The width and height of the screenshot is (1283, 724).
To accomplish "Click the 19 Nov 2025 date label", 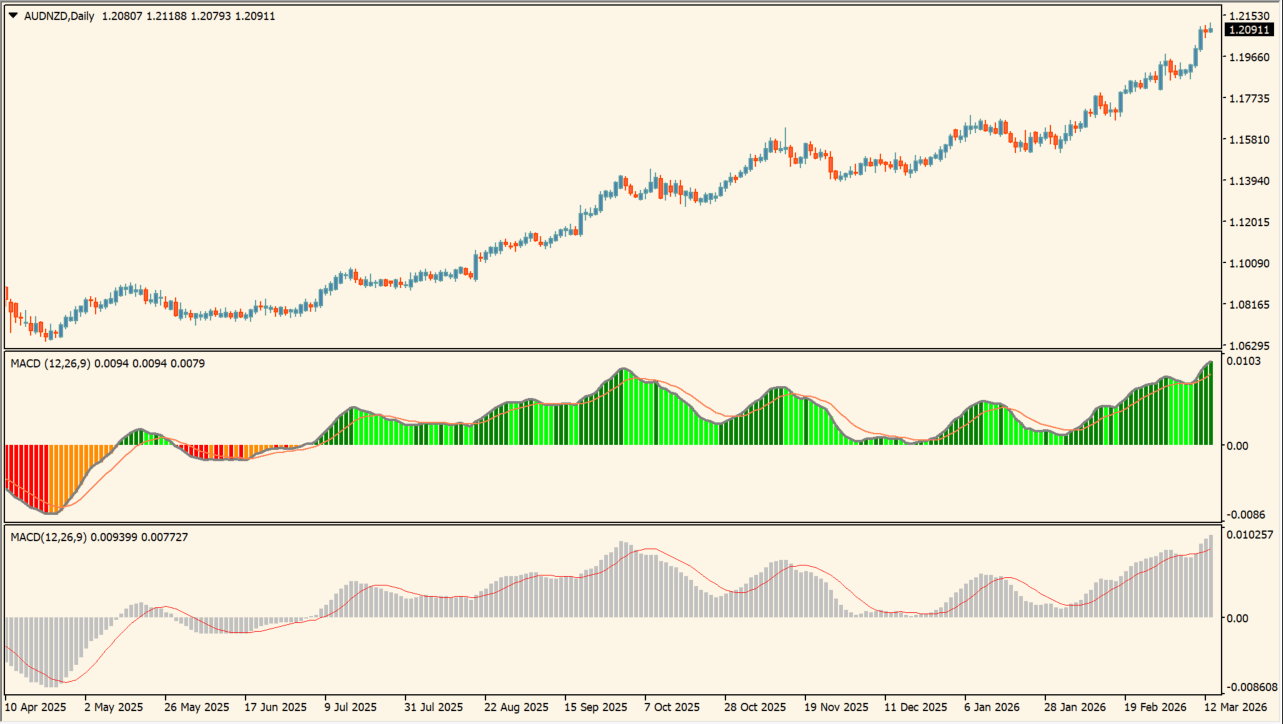I will click(x=837, y=705).
